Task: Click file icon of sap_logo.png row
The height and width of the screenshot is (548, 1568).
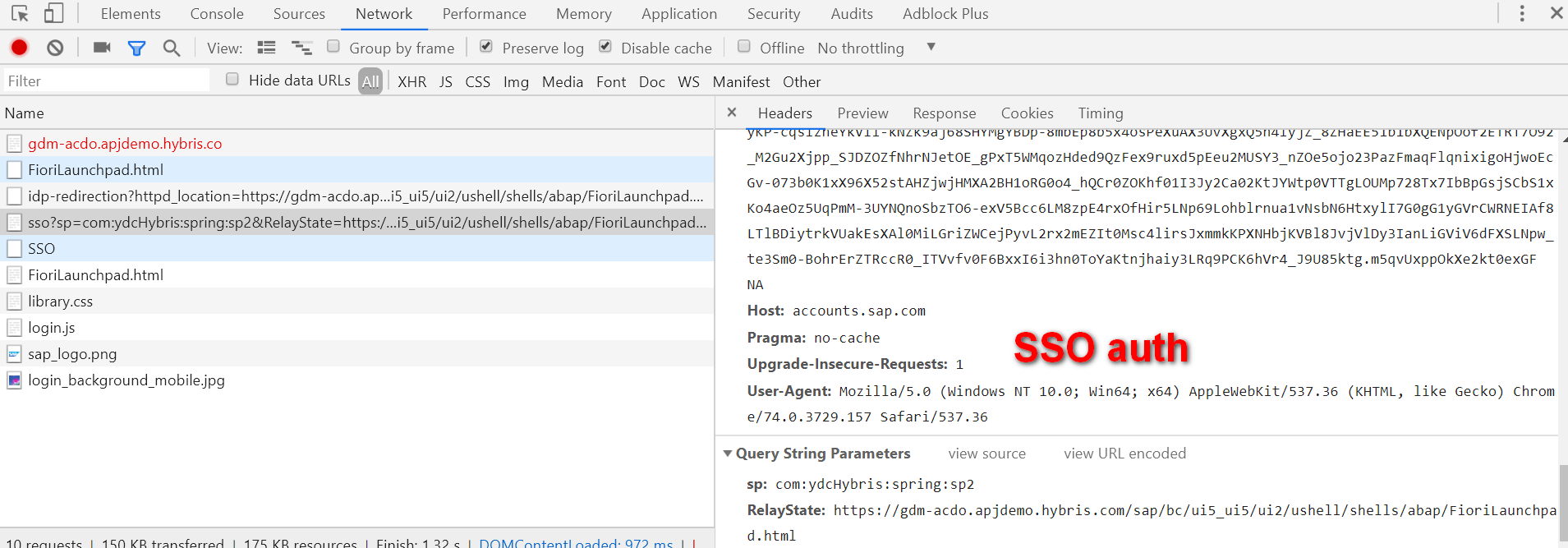Action: click(x=14, y=354)
